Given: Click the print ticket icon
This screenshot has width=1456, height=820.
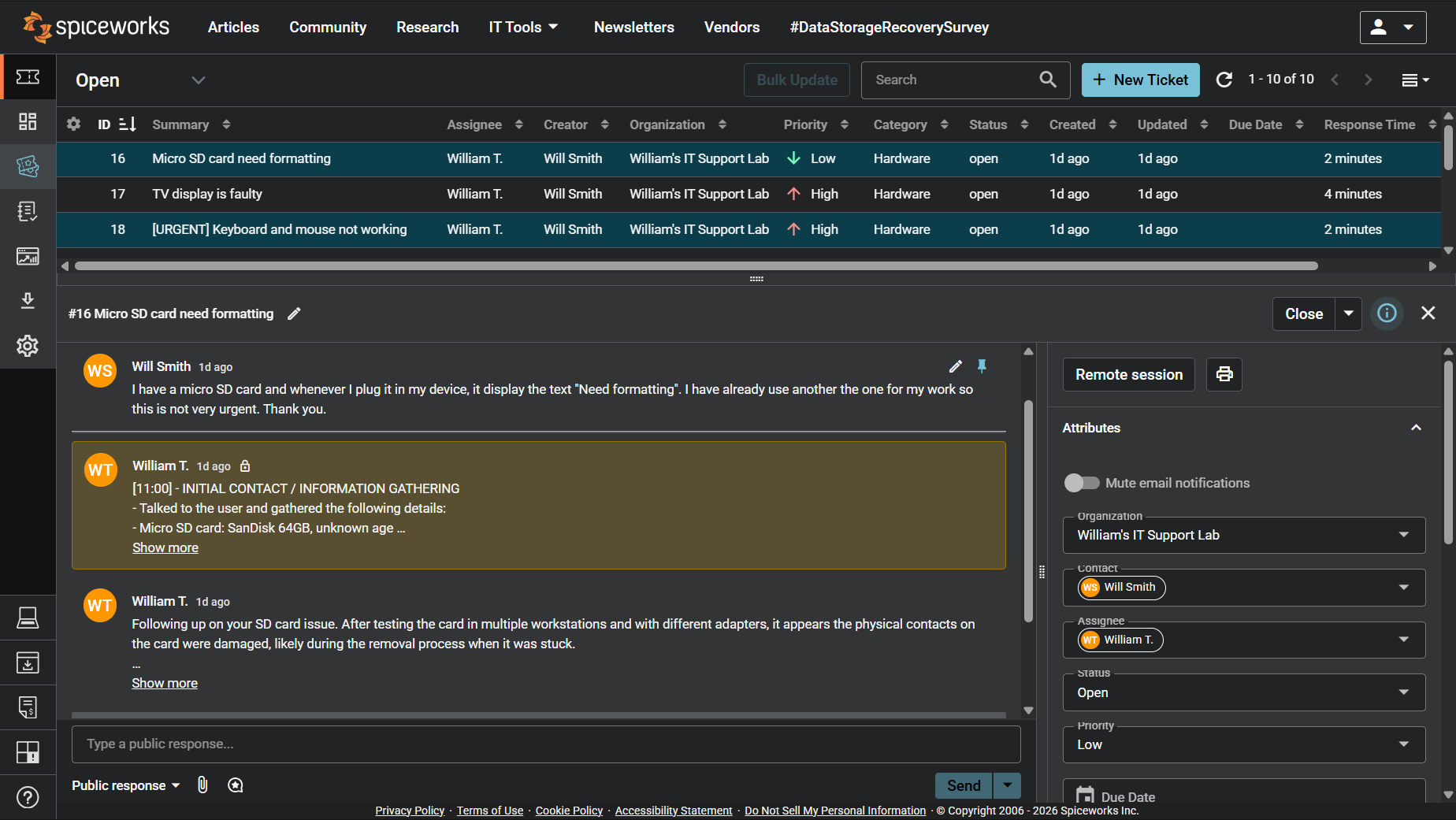Looking at the screenshot, I should pos(1224,374).
